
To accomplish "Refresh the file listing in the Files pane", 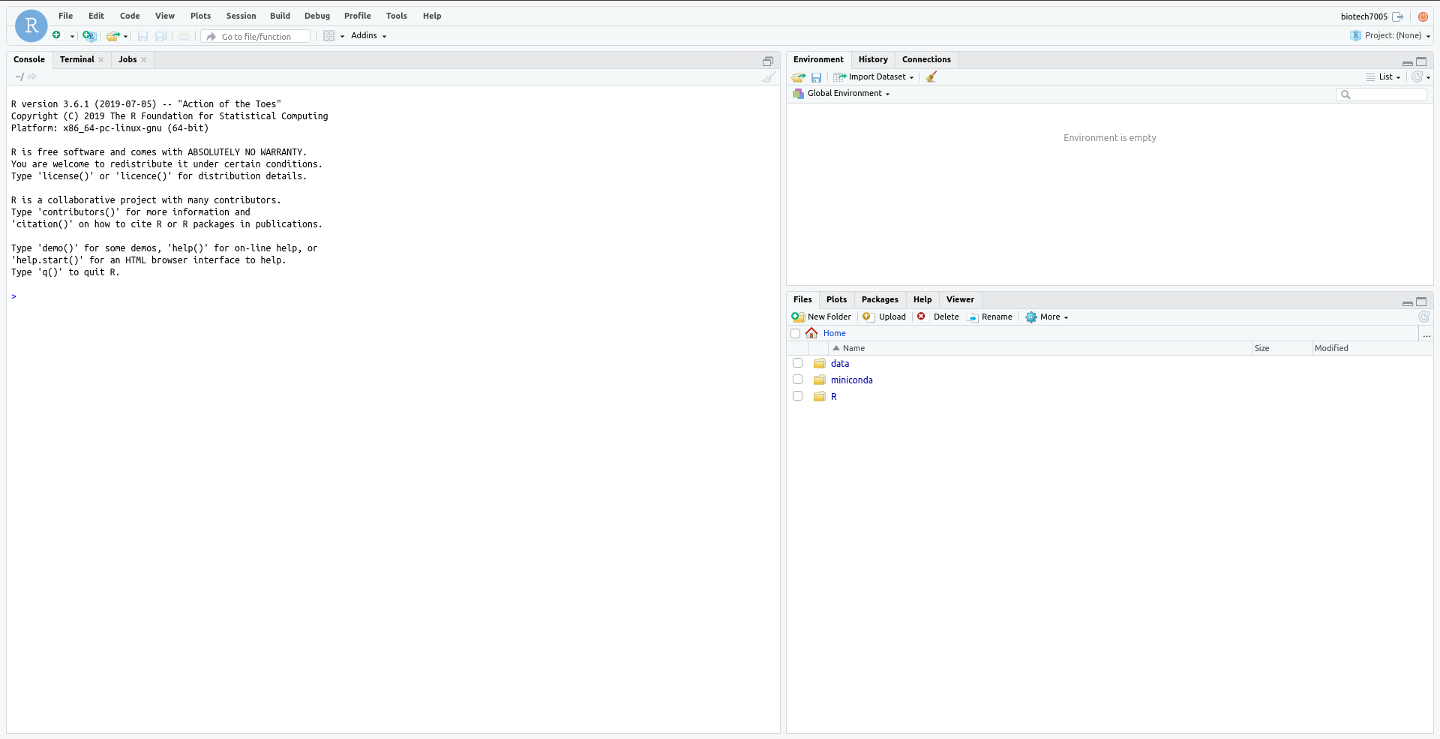I will pos(1424,316).
